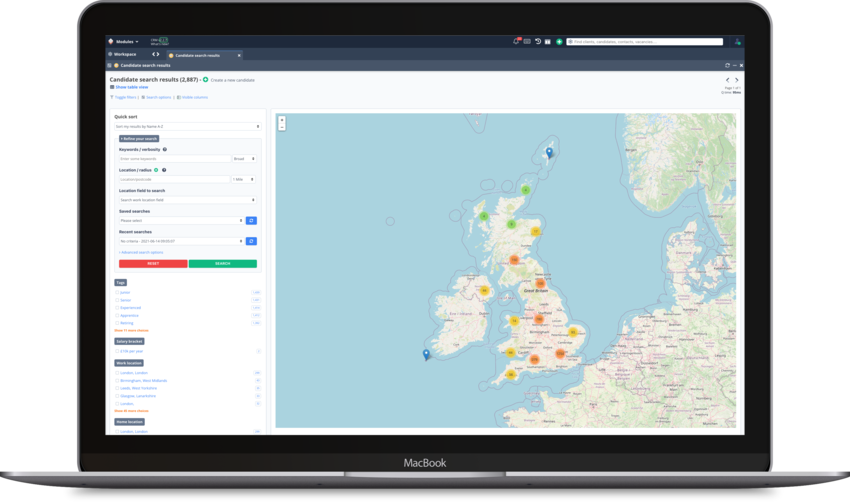Click the Salary bracket section header
Screen dimensions: 850x503
(129, 341)
